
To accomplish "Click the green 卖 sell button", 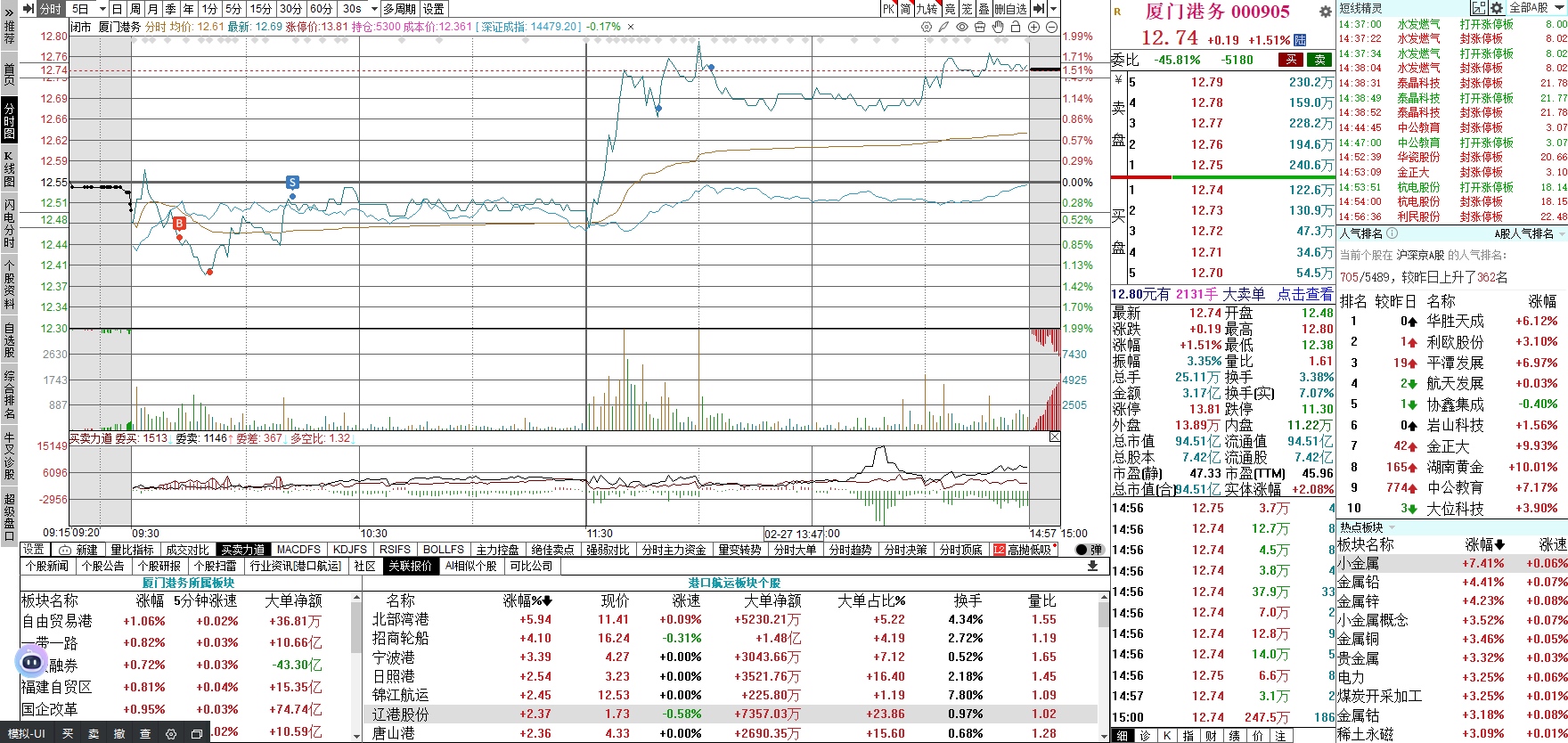I will pyautogui.click(x=1319, y=60).
